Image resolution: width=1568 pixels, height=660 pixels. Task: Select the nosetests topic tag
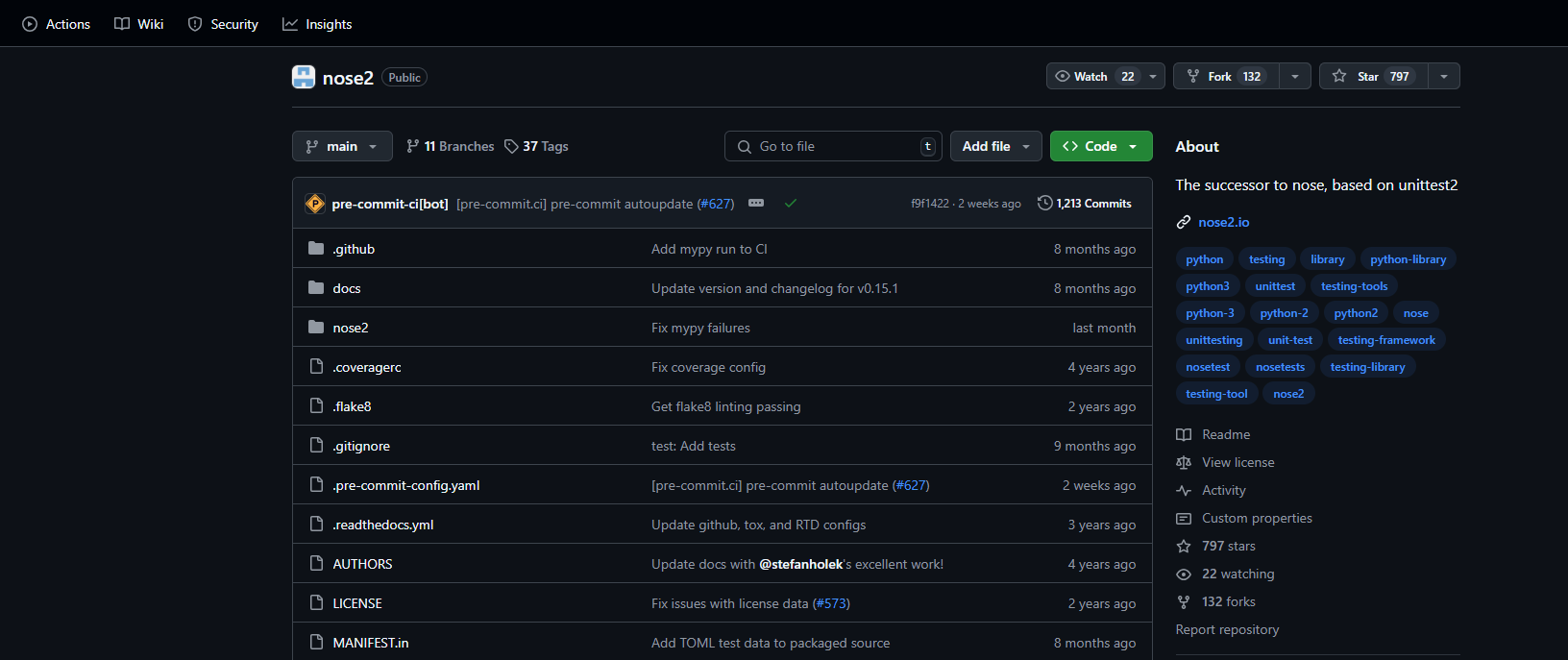point(1280,367)
